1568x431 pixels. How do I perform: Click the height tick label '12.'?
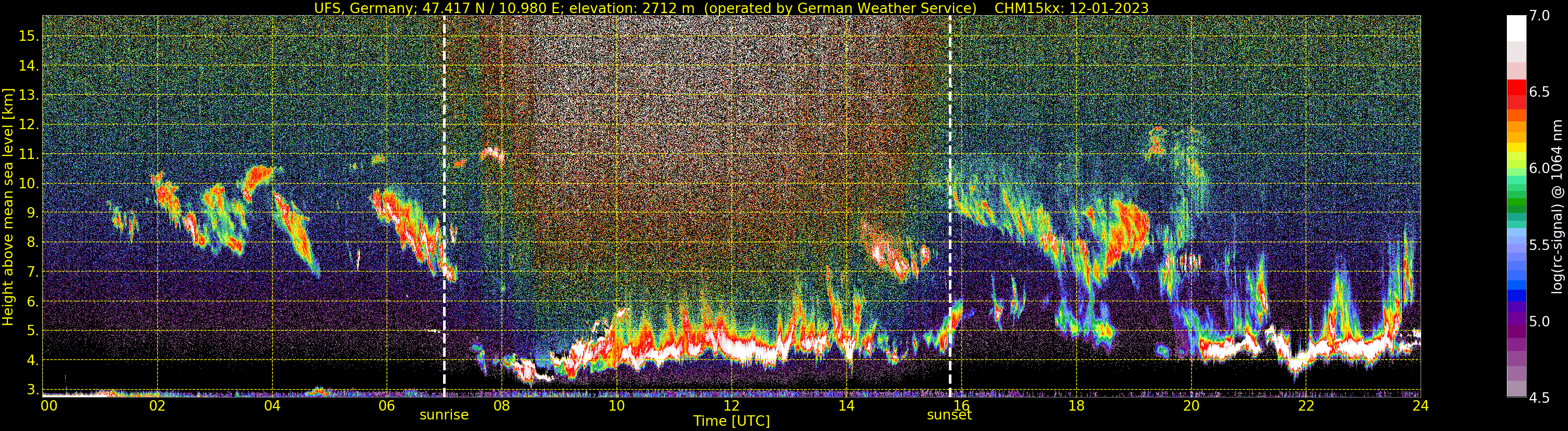(29, 124)
